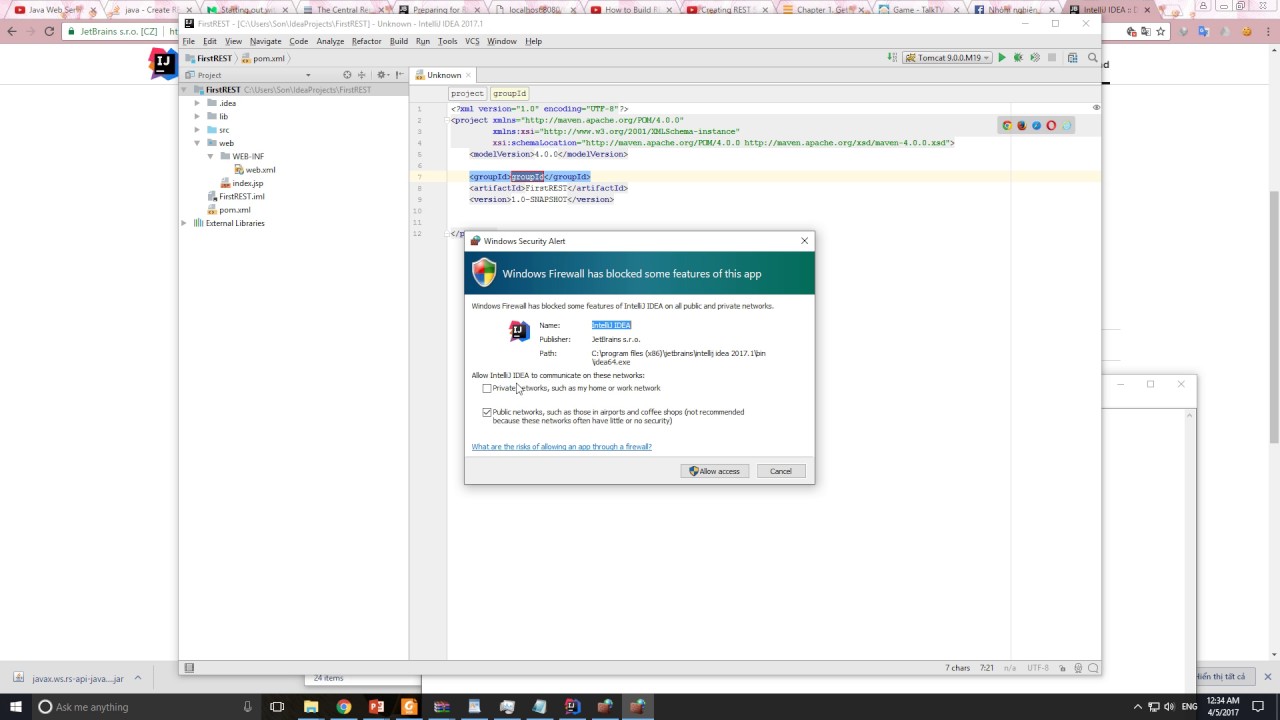The height and width of the screenshot is (720, 1280).
Task: Collapse all in the Project panel
Action: click(x=362, y=75)
